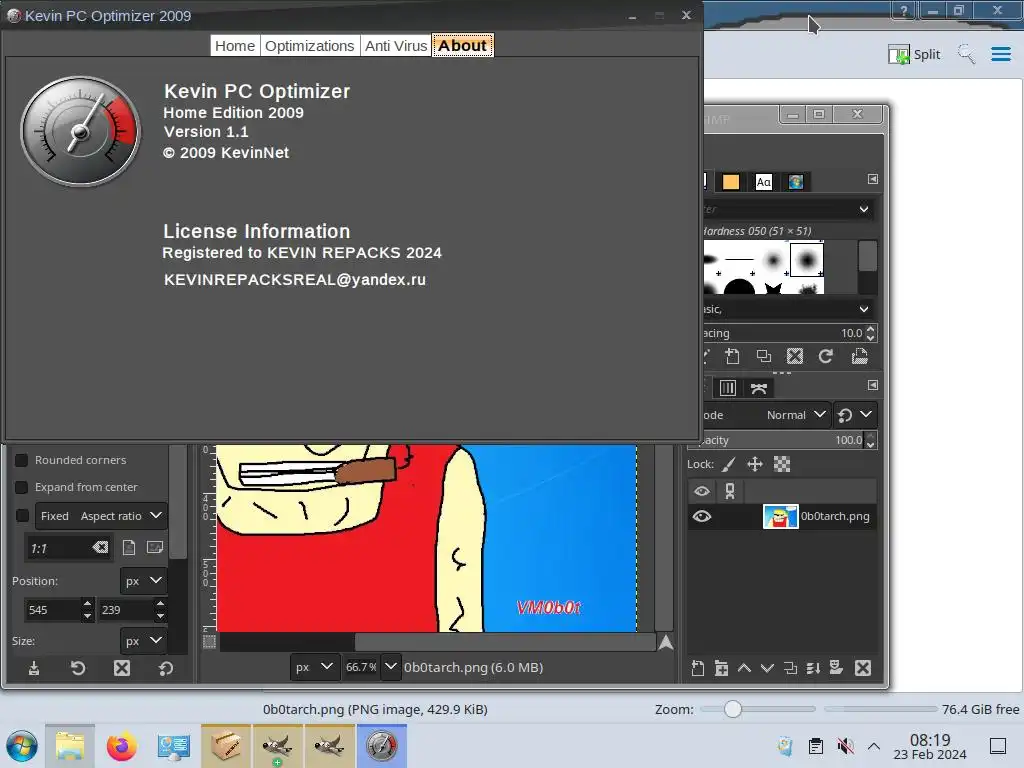
Task: Open the brush tag Basic dropdown
Action: (864, 309)
